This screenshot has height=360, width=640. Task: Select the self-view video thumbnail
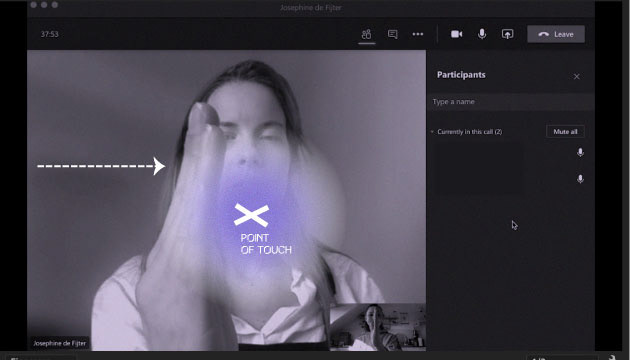(x=378, y=327)
